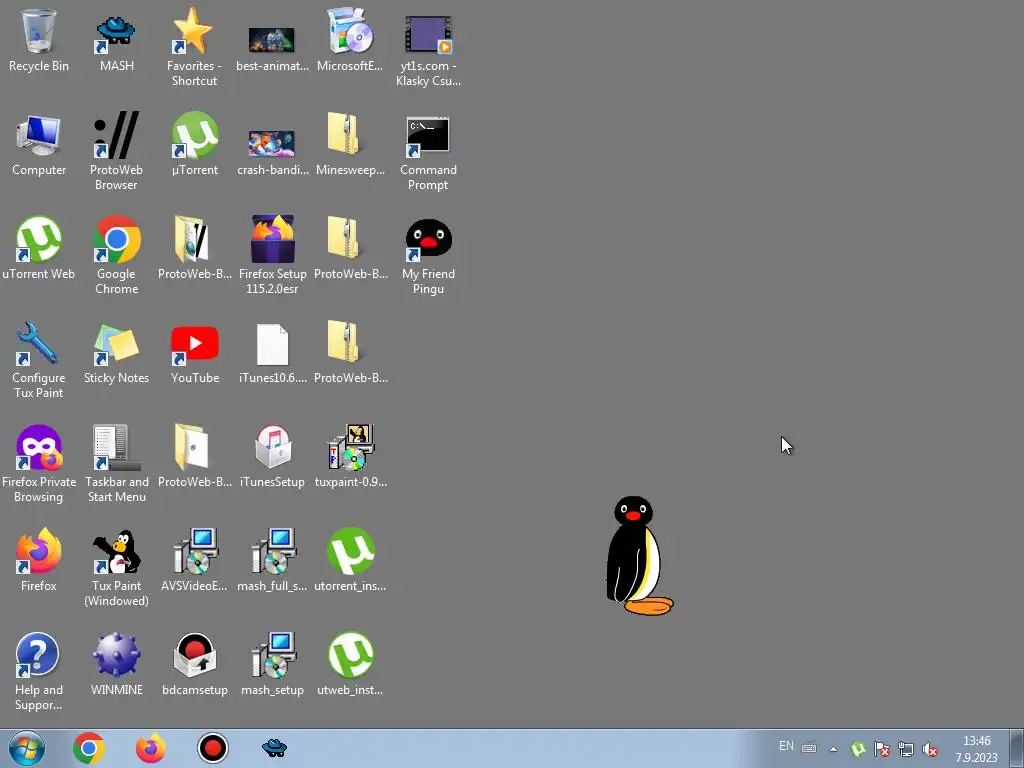Select the utweb_inst... installer icon
The width and height of the screenshot is (1024, 768).
tap(349, 664)
